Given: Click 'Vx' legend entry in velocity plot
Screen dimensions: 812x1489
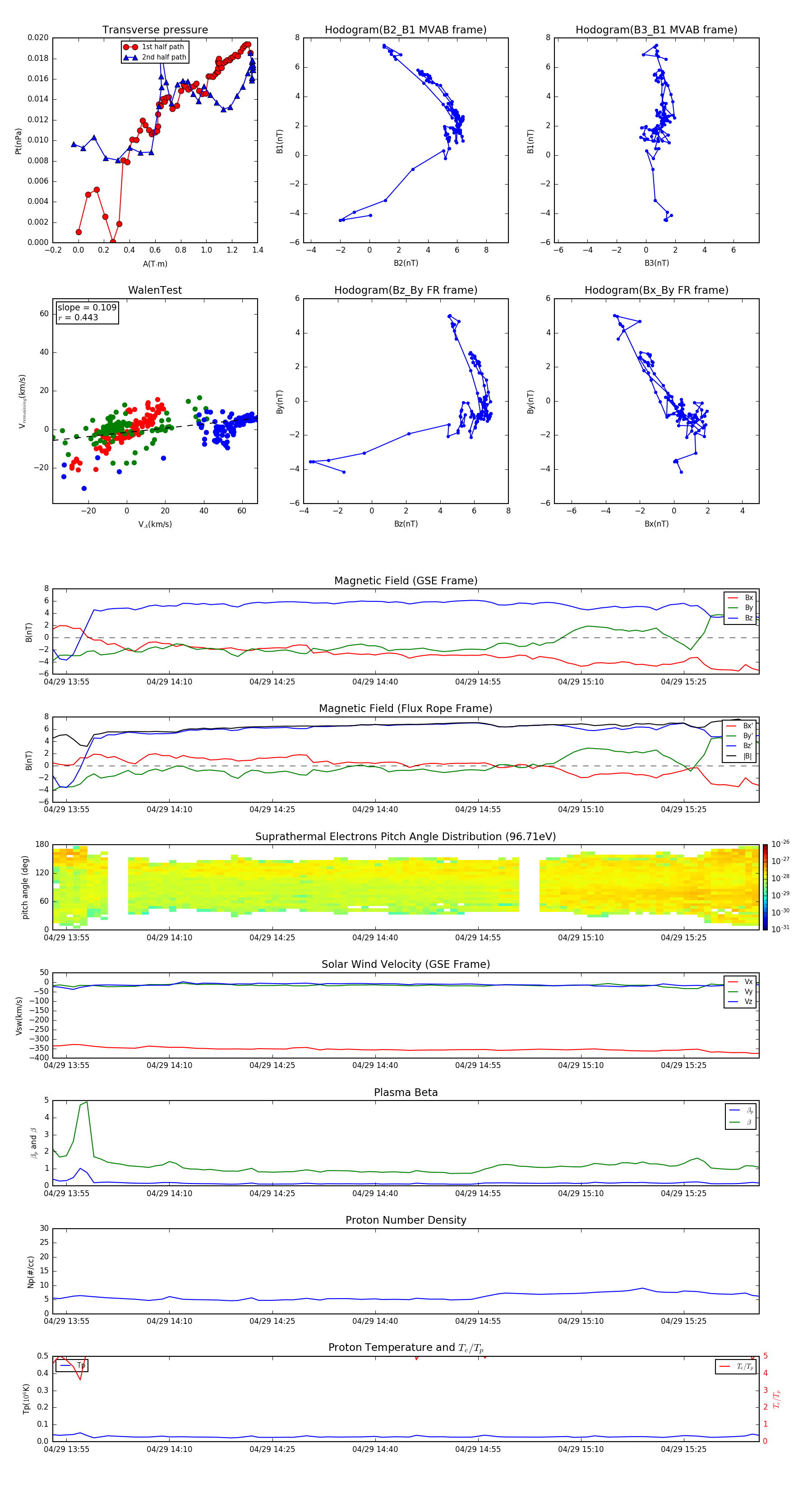Looking at the screenshot, I should point(741,981).
